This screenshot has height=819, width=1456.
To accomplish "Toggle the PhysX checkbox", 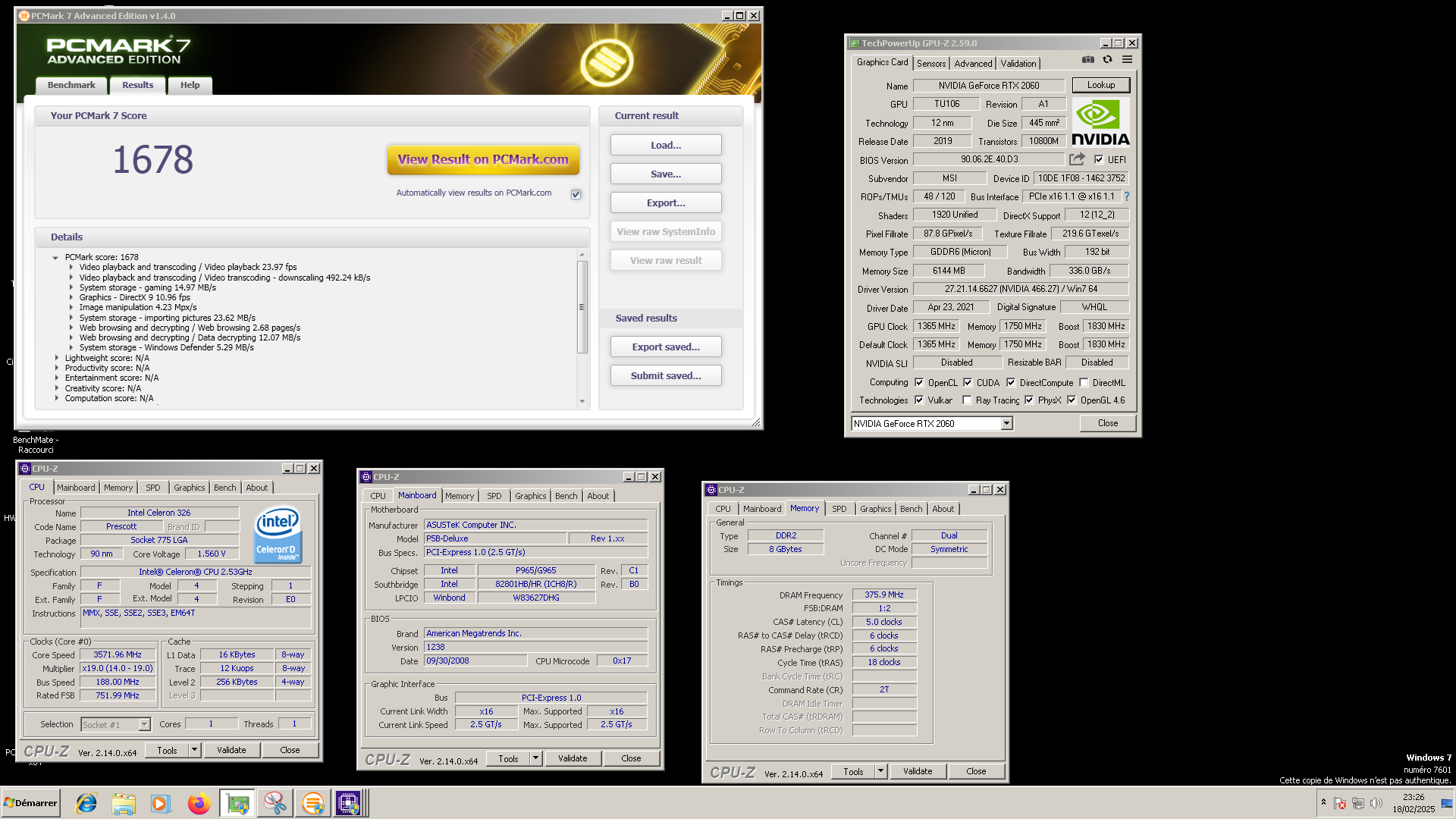I will coord(1029,400).
